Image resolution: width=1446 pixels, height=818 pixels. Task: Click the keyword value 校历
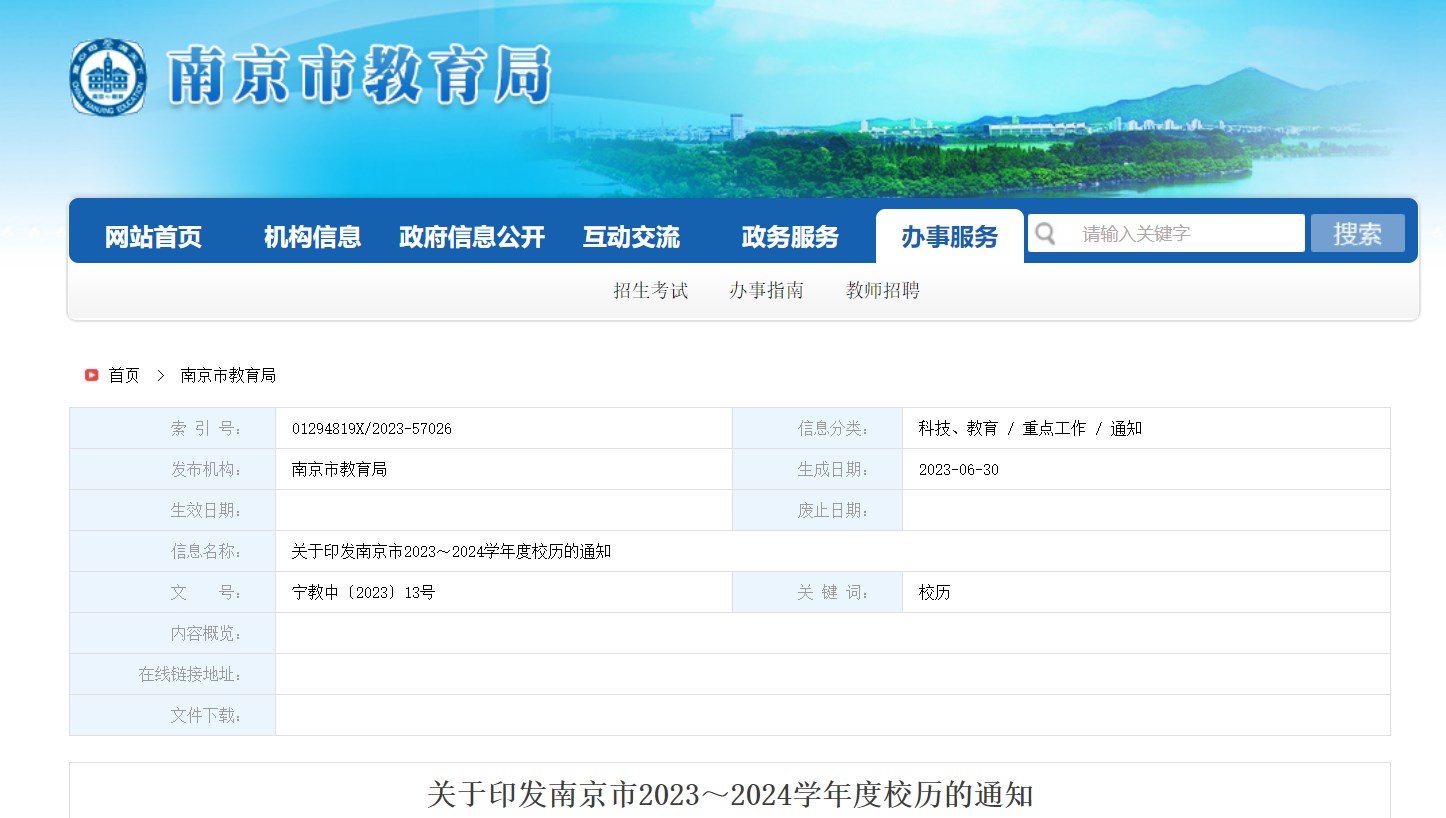pos(934,593)
